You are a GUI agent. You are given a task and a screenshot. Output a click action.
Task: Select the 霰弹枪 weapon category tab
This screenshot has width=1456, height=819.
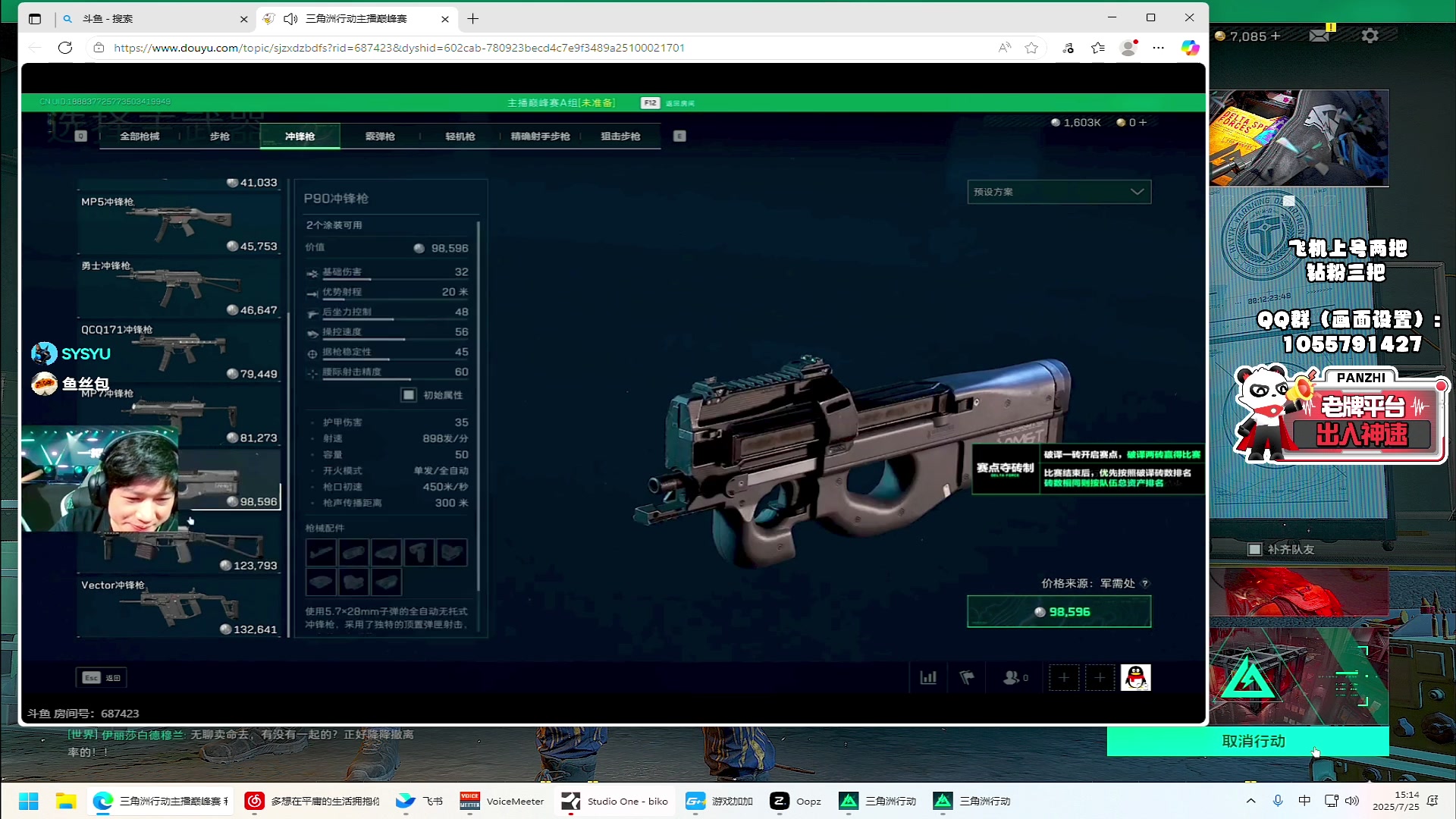pyautogui.click(x=380, y=136)
